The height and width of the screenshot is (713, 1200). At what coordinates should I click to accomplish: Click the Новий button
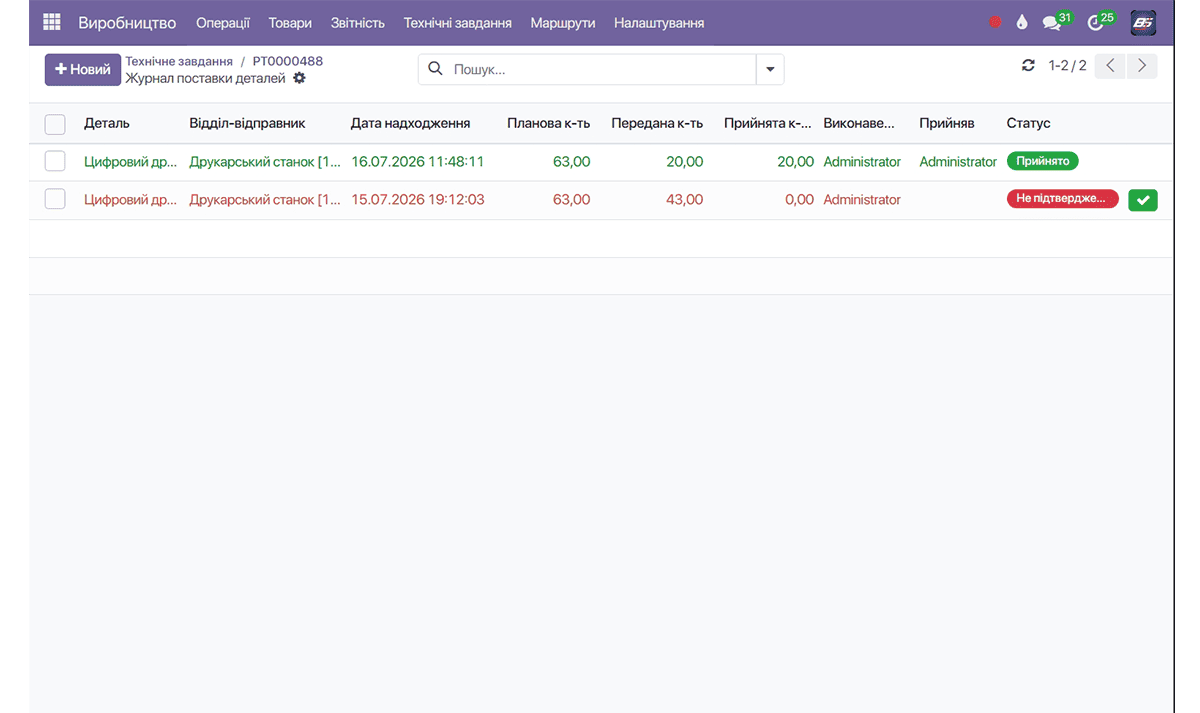[83, 70]
